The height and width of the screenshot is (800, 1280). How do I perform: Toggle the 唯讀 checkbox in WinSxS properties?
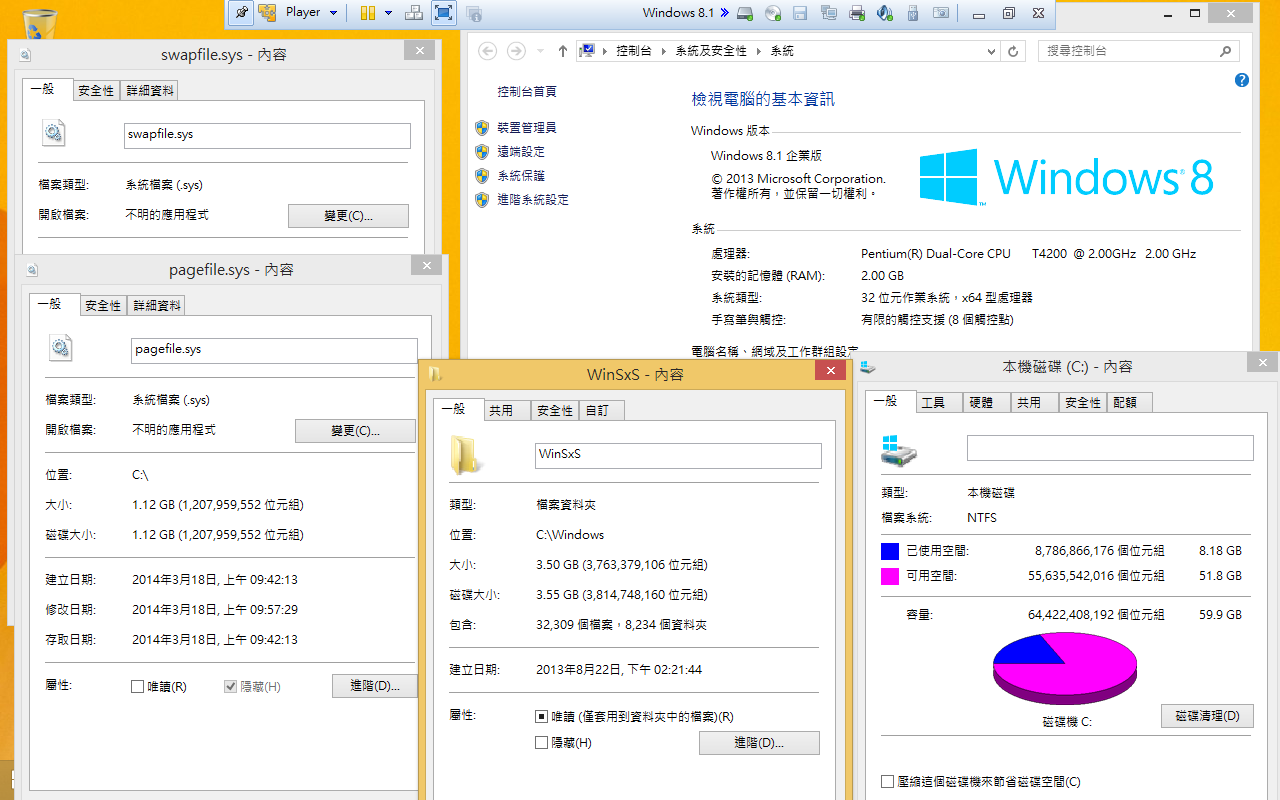pyautogui.click(x=542, y=717)
